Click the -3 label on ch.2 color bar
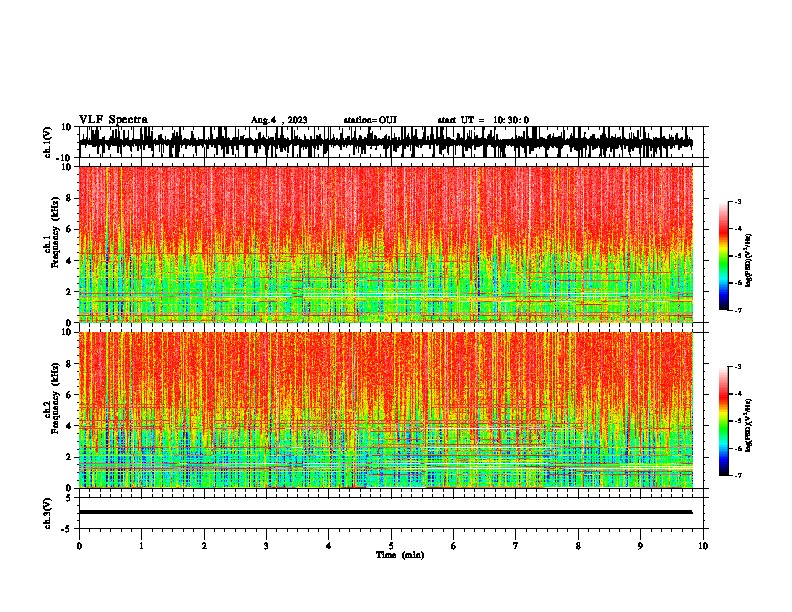792x612 pixels. 738,367
